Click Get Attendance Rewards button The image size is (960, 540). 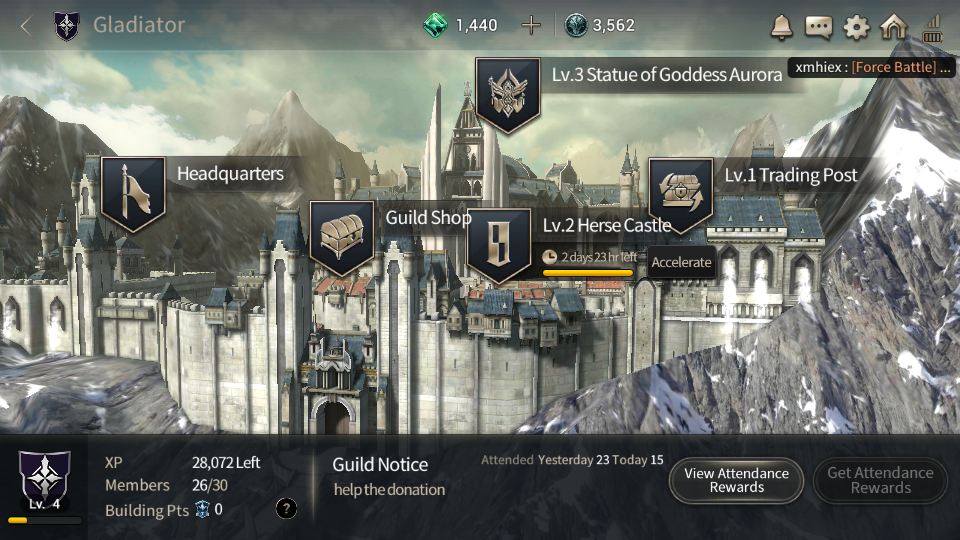[x=880, y=480]
